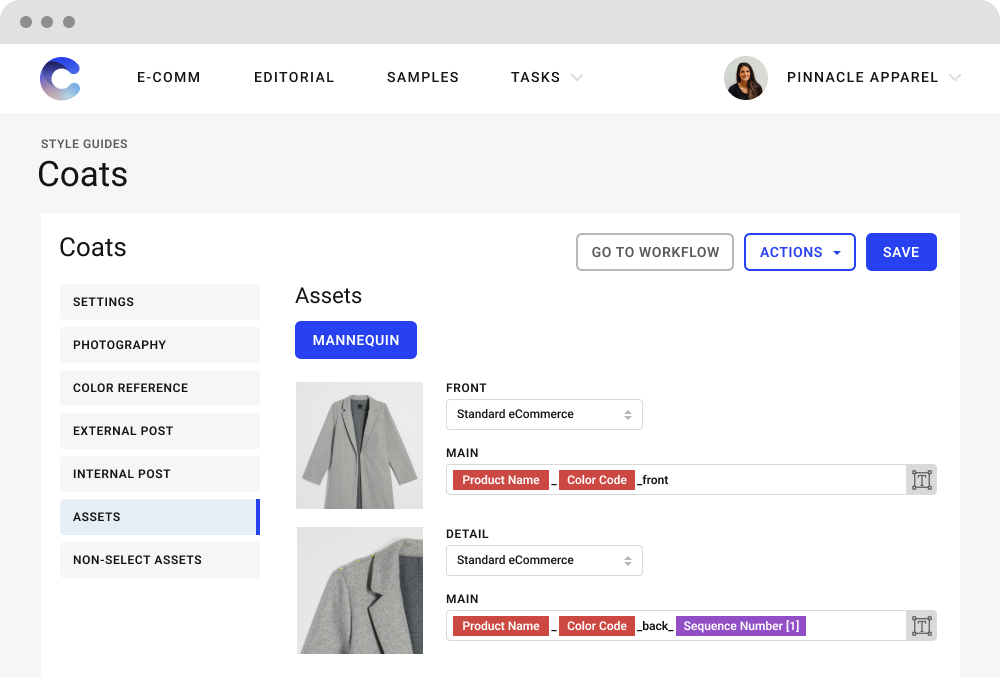The width and height of the screenshot is (1000, 677).
Task: Click the Sequence Number token chip
Action: point(740,625)
